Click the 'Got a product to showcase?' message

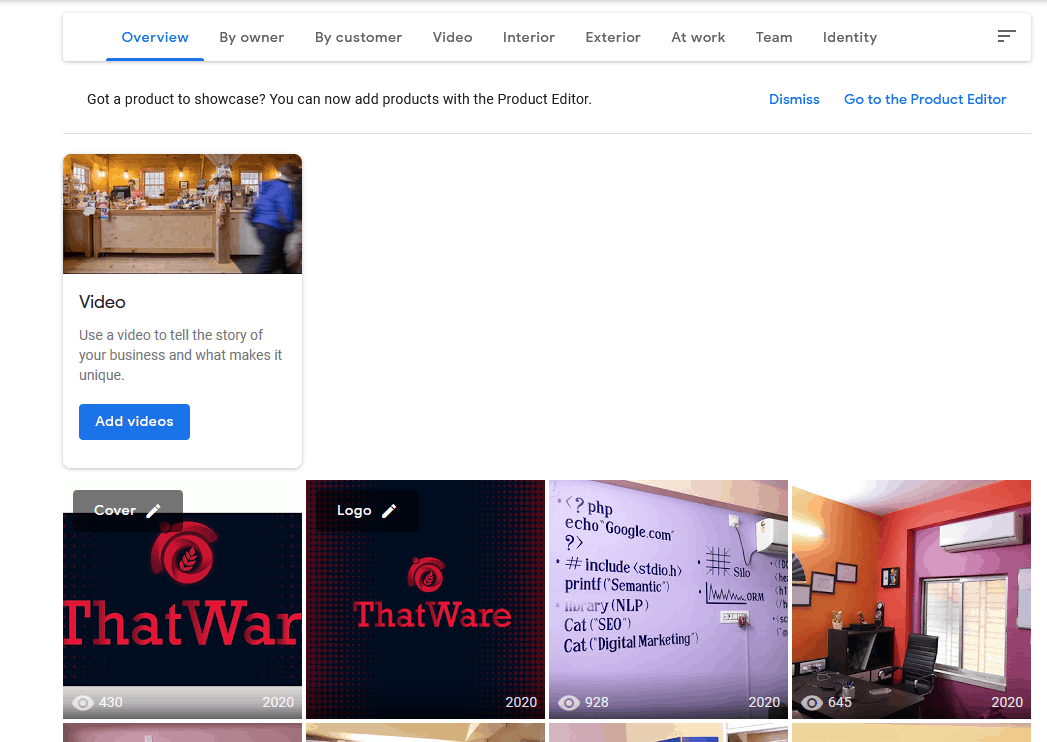point(339,100)
